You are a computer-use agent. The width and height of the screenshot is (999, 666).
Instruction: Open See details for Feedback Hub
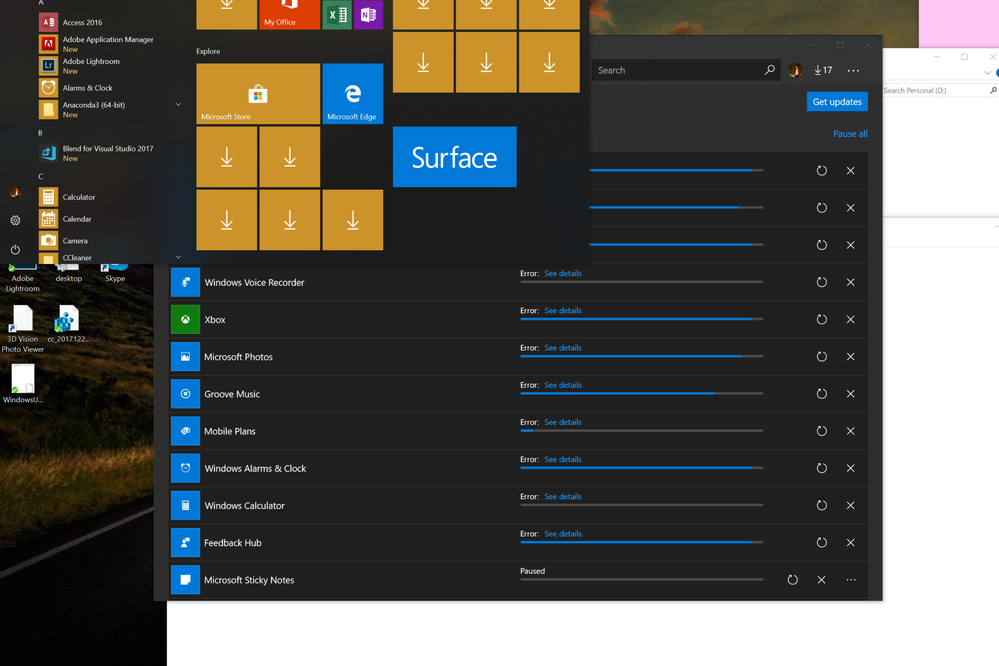coord(563,534)
